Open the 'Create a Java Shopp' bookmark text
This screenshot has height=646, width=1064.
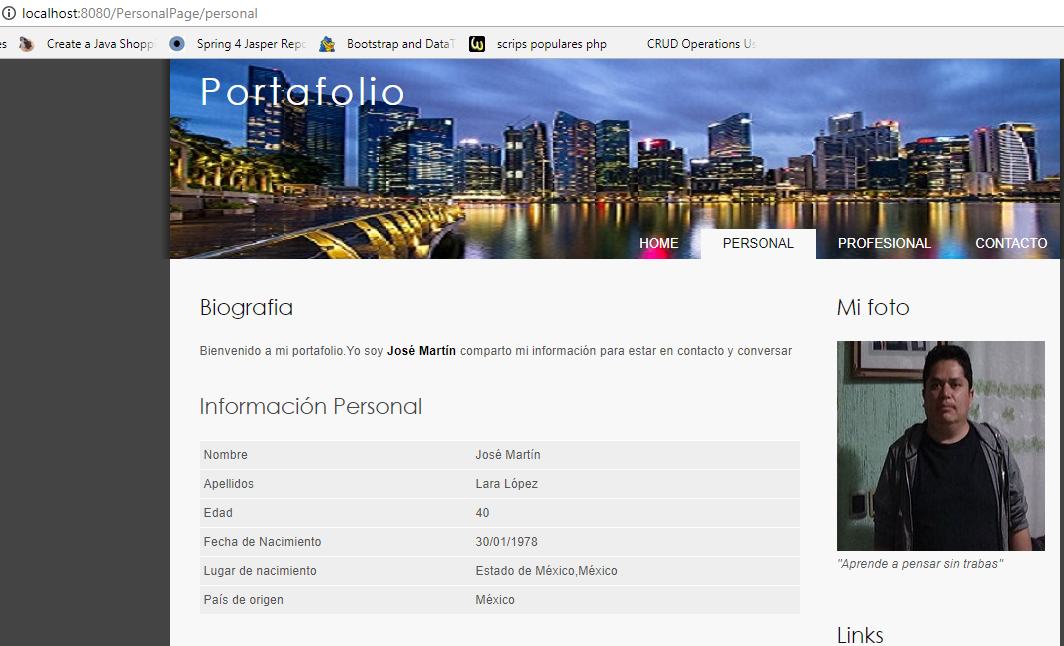100,44
